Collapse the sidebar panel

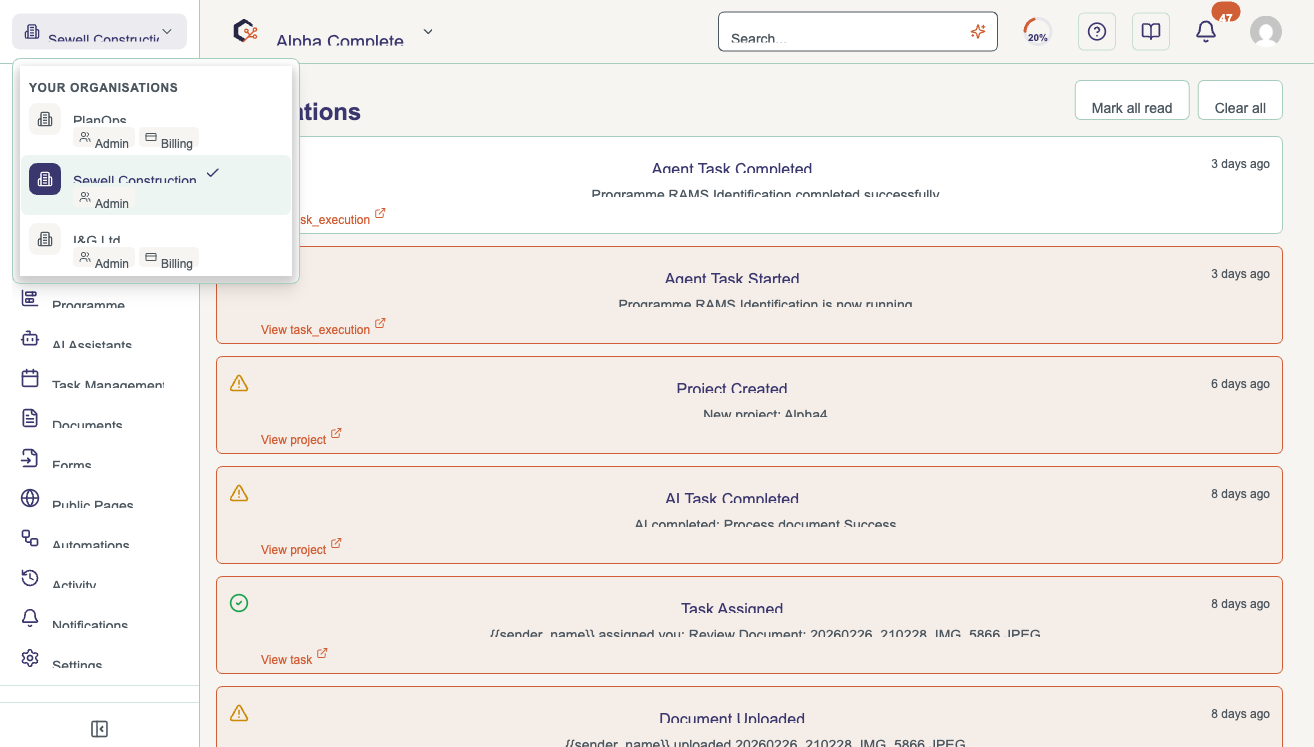coord(99,729)
